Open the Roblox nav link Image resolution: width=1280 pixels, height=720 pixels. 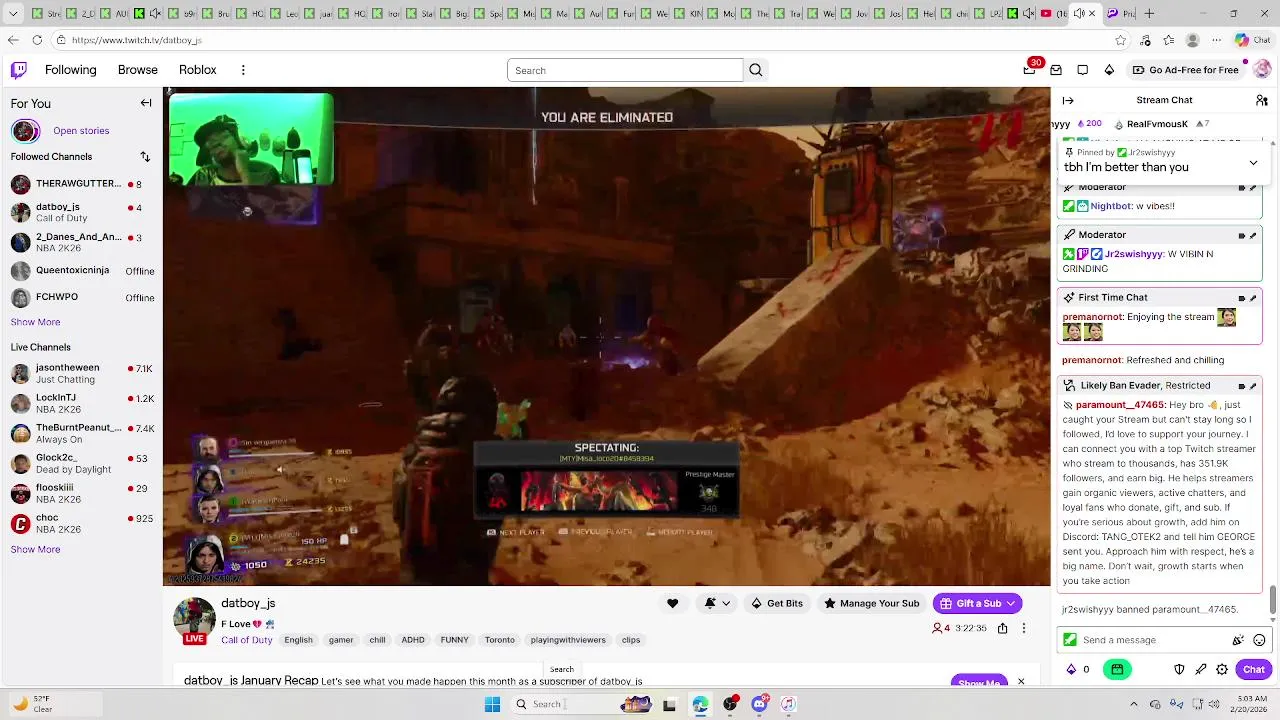198,70
